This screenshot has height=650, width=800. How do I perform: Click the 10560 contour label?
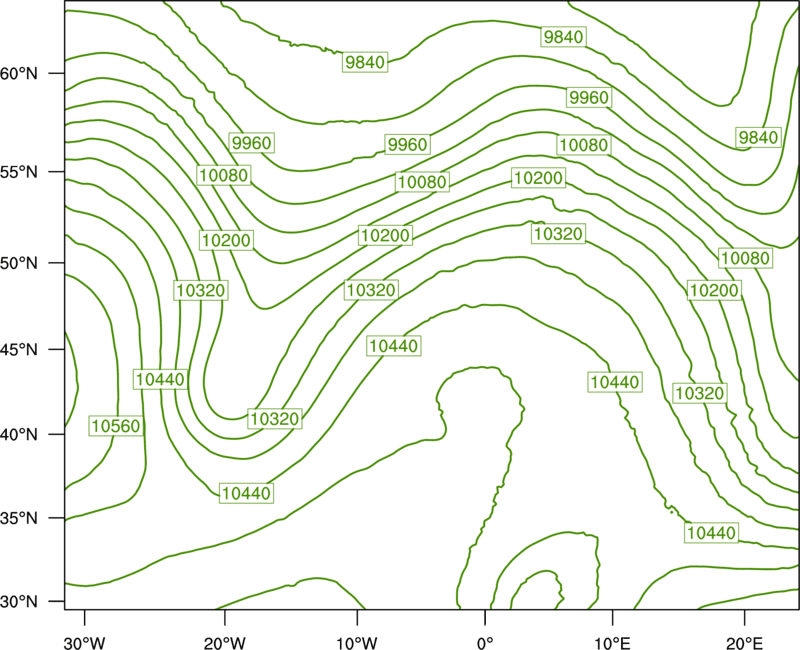(x=116, y=426)
